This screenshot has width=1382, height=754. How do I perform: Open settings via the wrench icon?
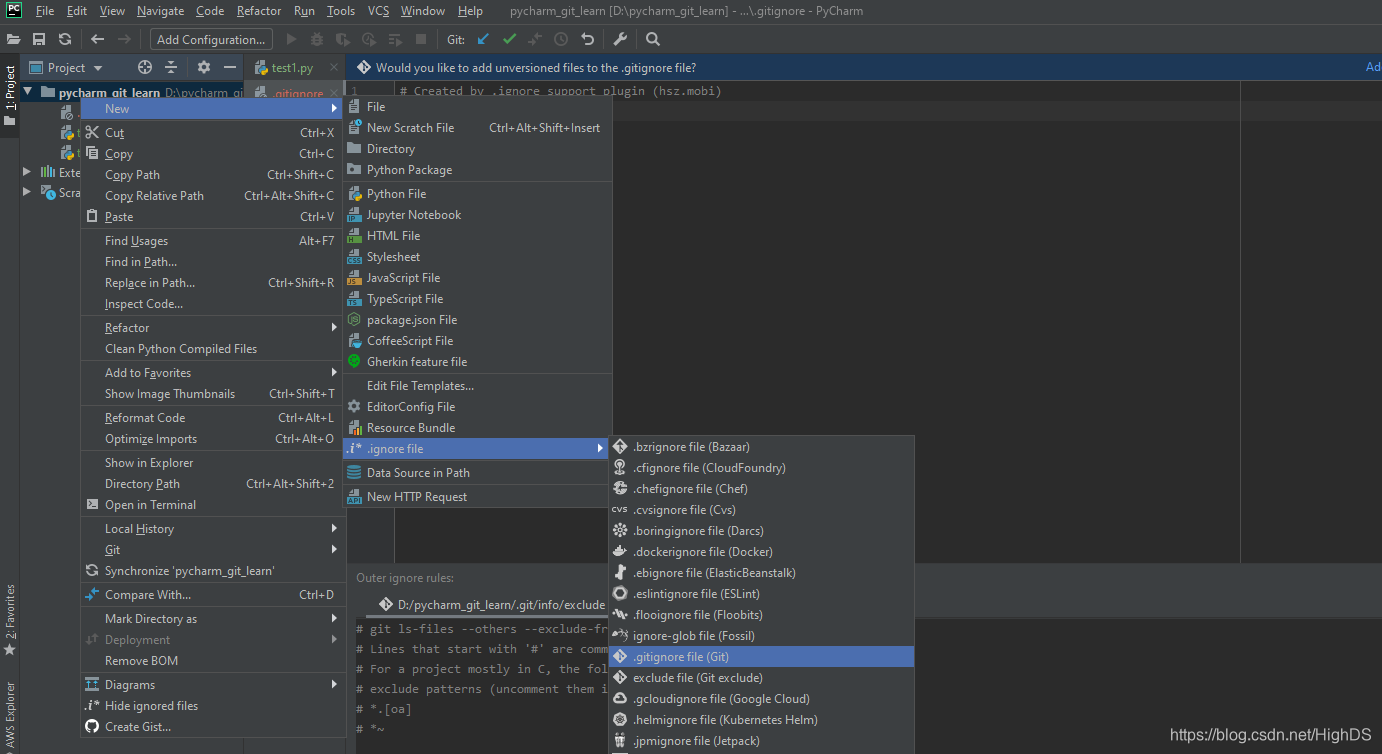tap(620, 39)
